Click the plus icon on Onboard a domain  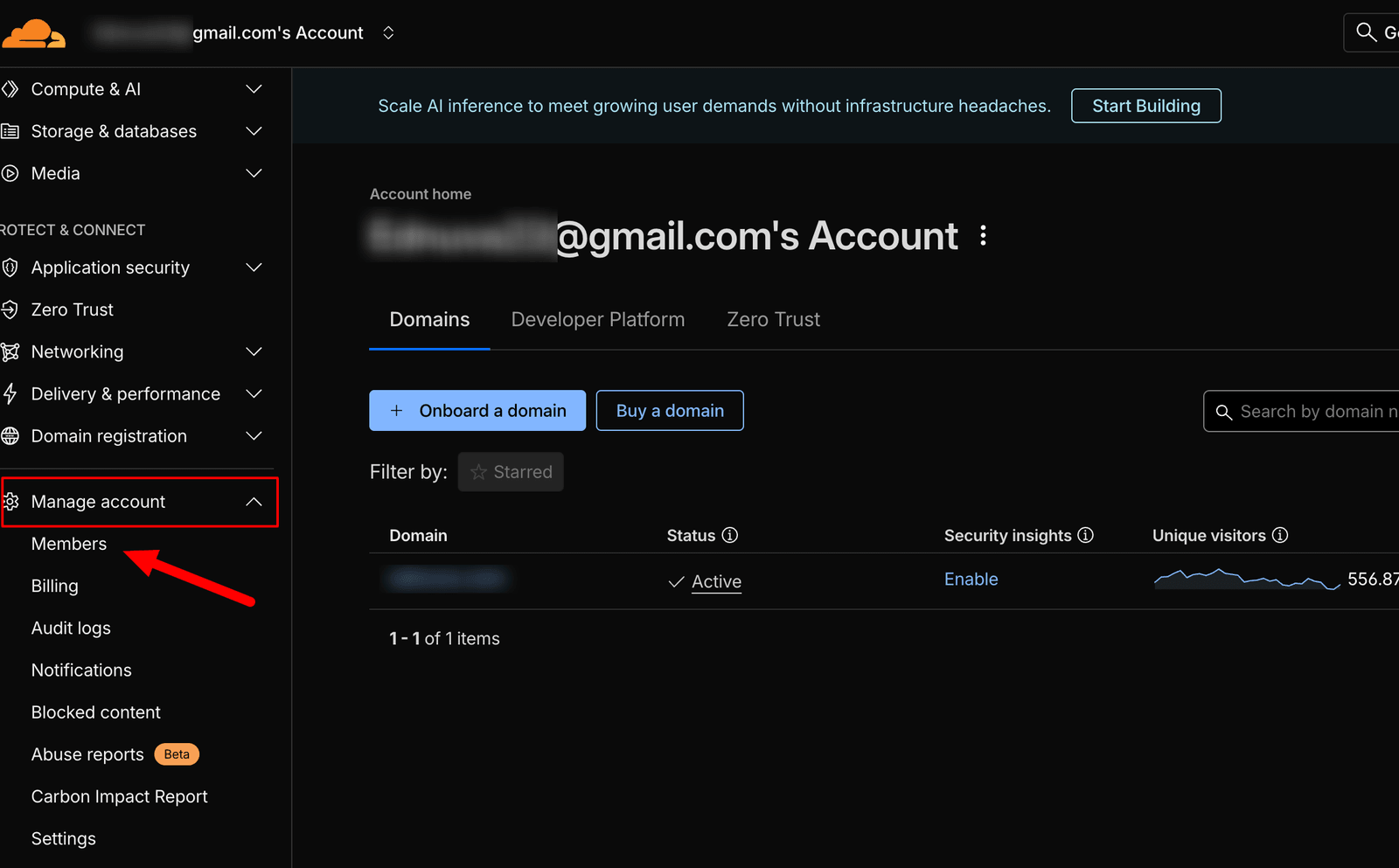(396, 410)
